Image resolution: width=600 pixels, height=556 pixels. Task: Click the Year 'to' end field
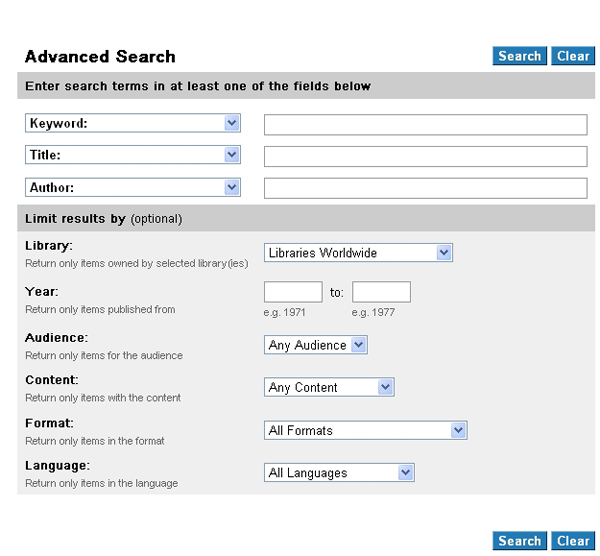(381, 292)
